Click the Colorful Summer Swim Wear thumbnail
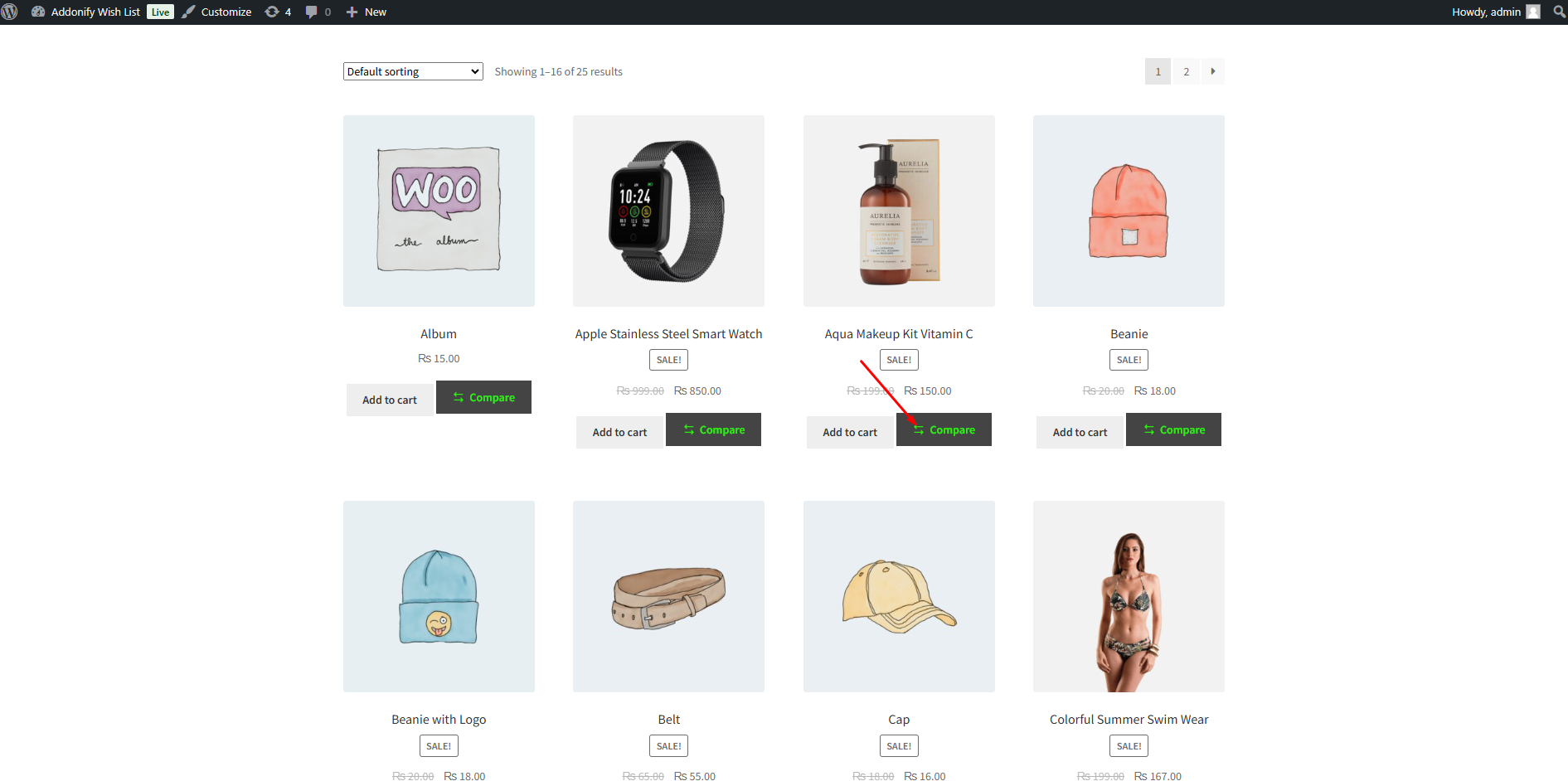The image size is (1568, 781). tap(1129, 596)
